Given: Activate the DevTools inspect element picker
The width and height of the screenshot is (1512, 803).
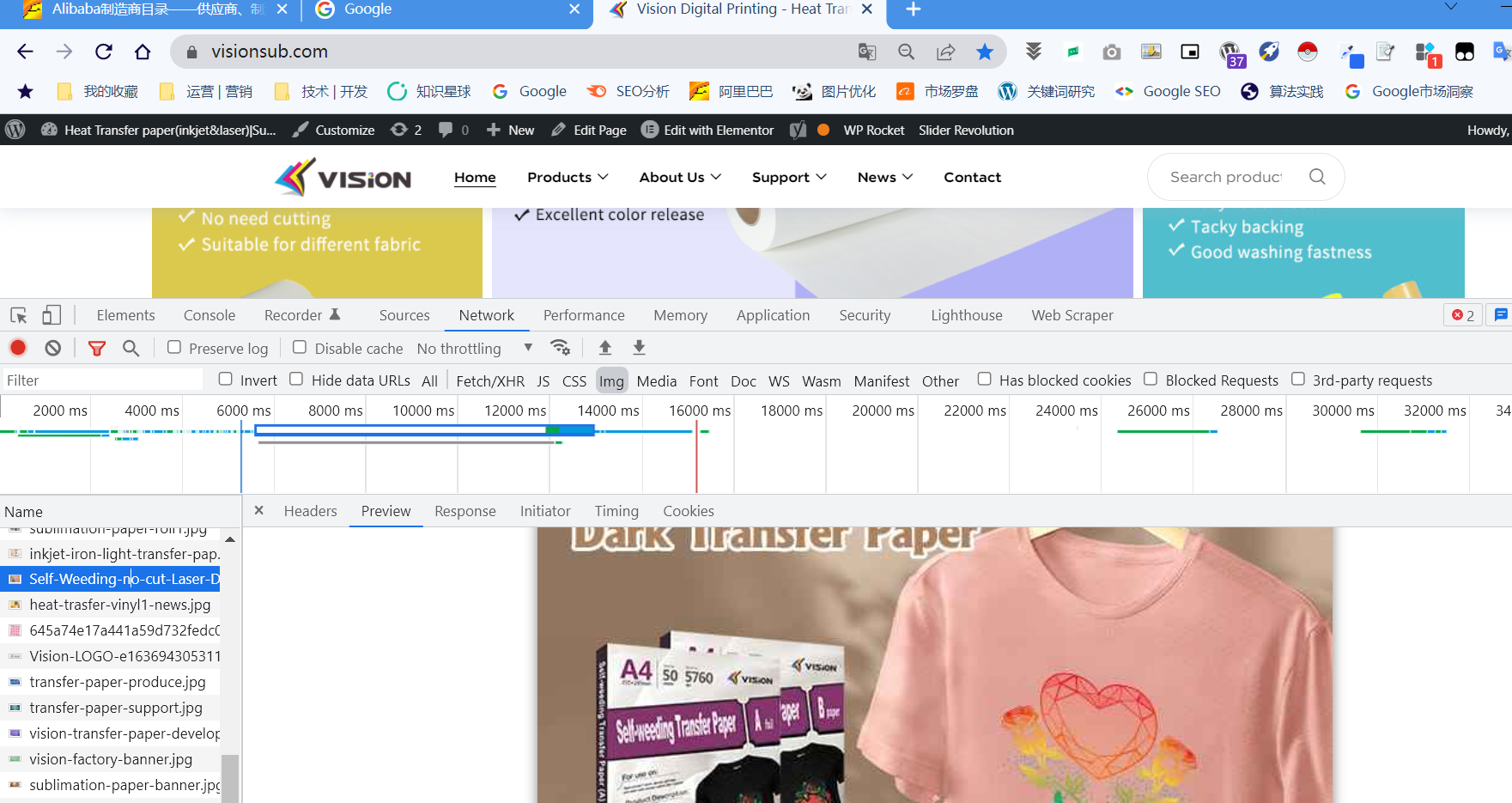Looking at the screenshot, I should click(19, 316).
